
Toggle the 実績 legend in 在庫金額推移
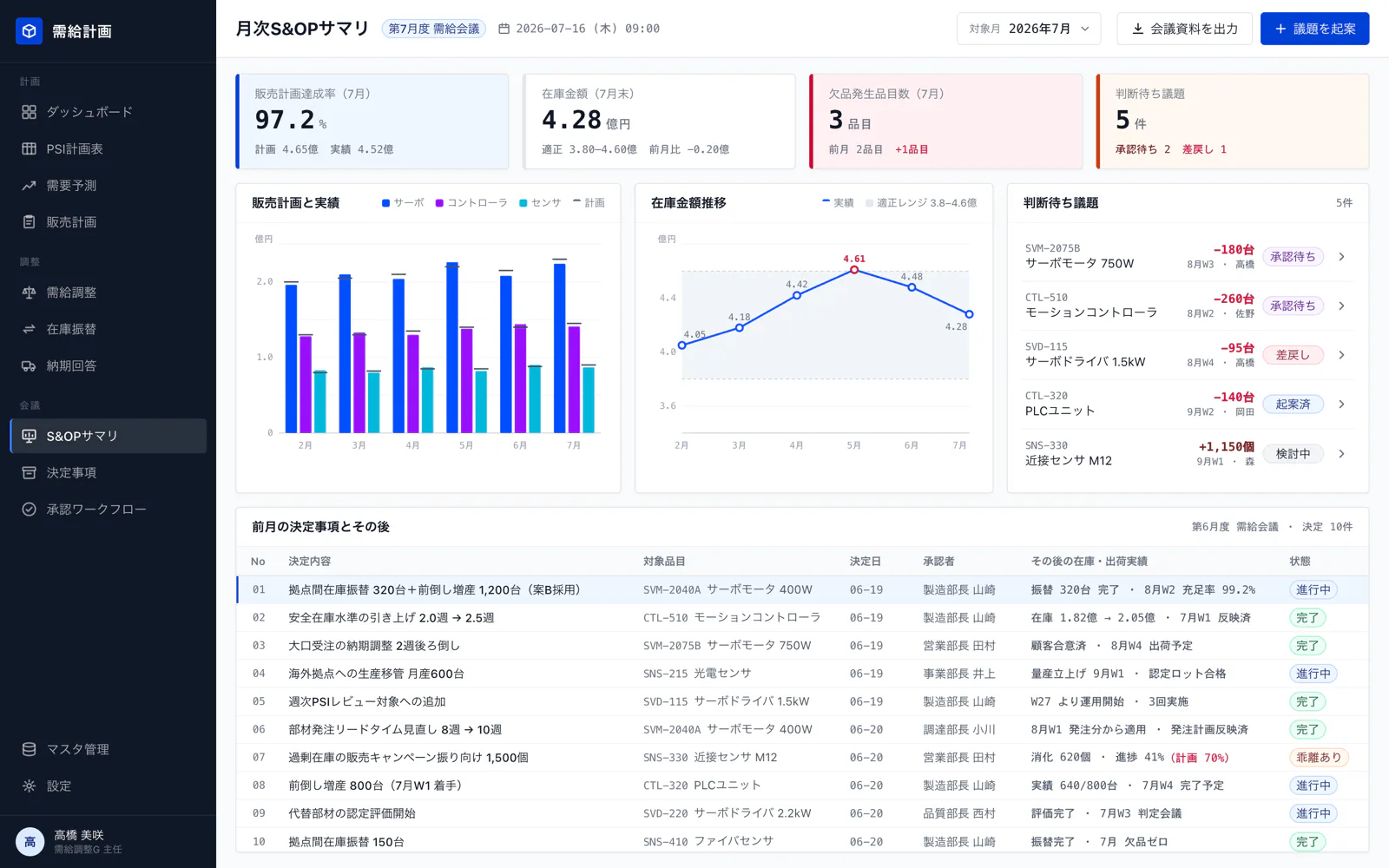pos(838,203)
